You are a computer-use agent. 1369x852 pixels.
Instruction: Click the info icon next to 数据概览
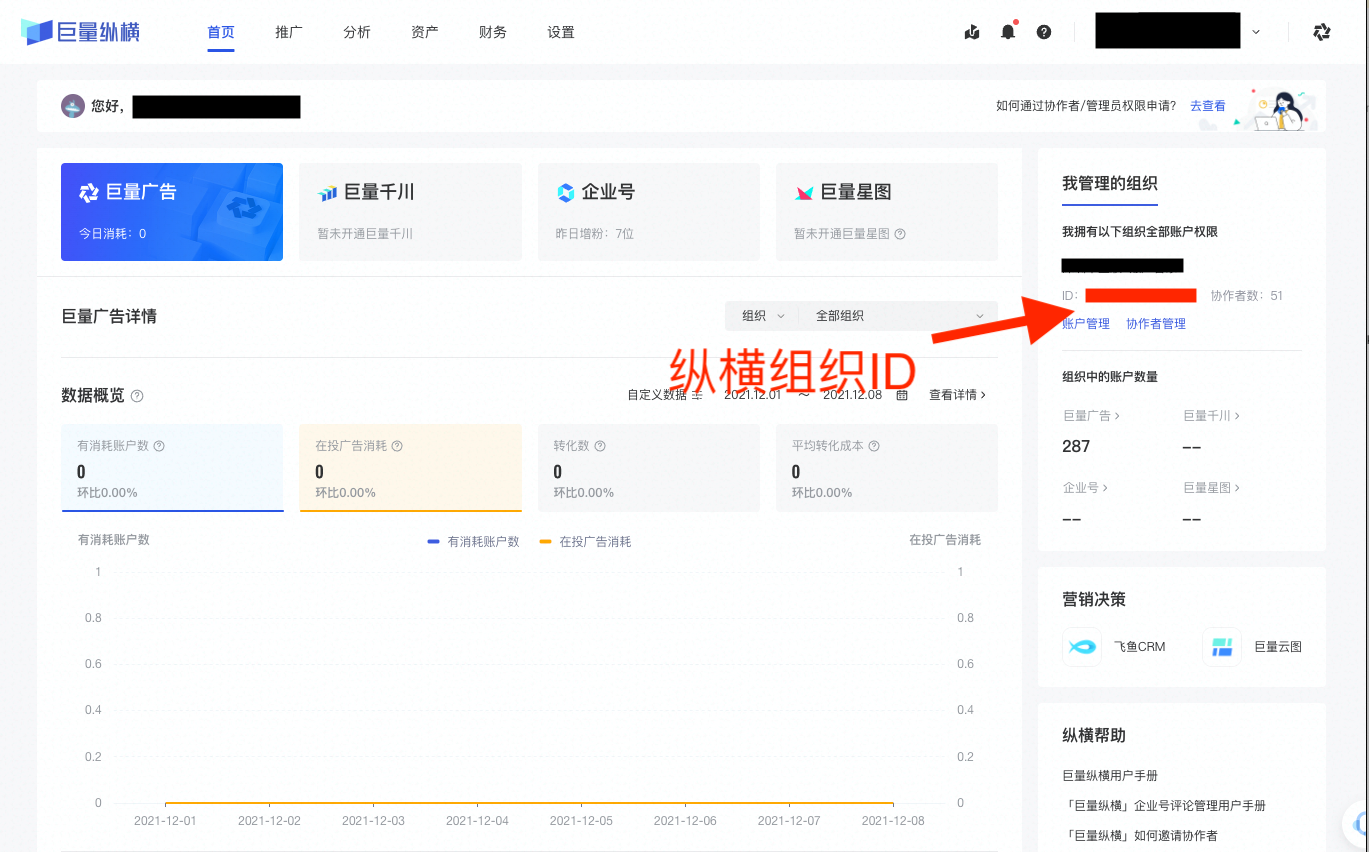pyautogui.click(x=137, y=396)
